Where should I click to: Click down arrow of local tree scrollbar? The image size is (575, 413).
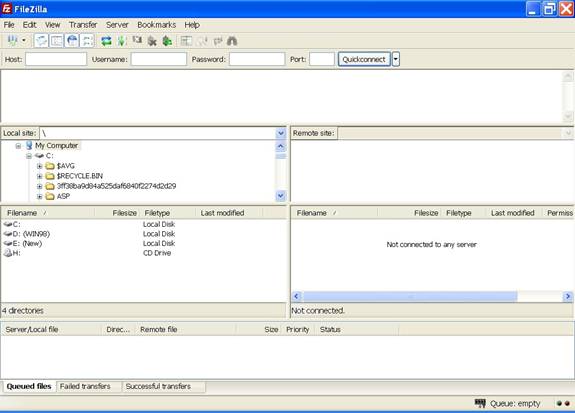(x=281, y=196)
